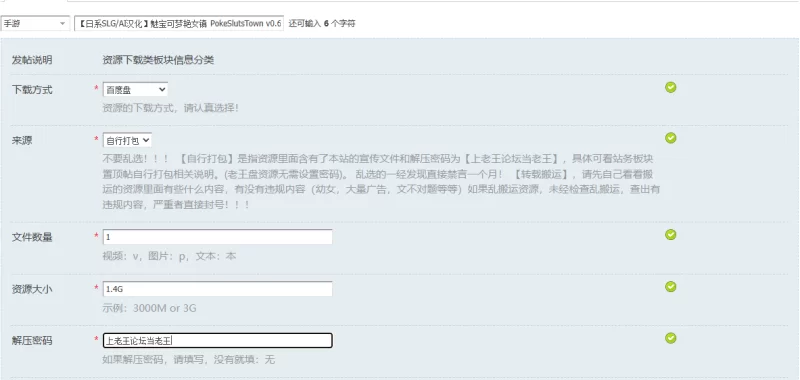The image size is (800, 380).
Task: Click the 资源大小 input containing 1.4G
Action: (x=217, y=289)
